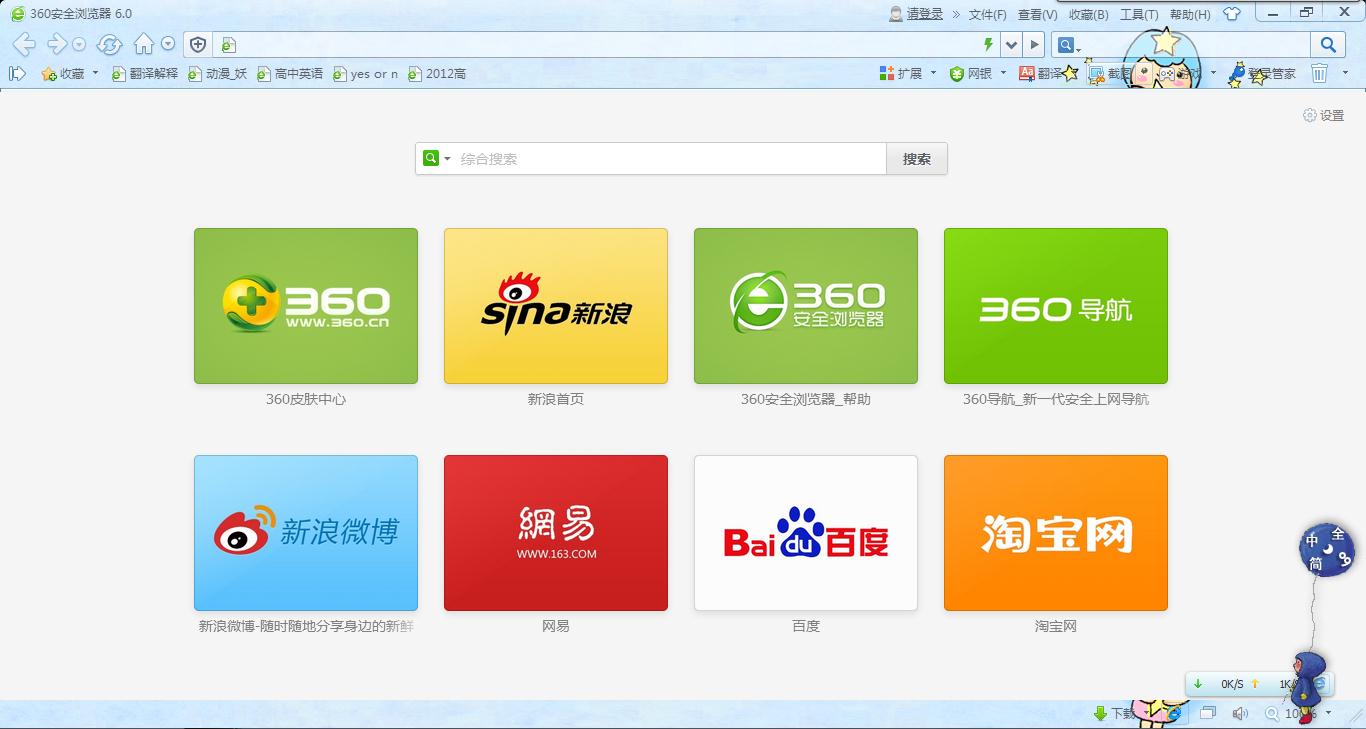
Task: Click the double chevron beside 文件 menu
Action: click(956, 14)
